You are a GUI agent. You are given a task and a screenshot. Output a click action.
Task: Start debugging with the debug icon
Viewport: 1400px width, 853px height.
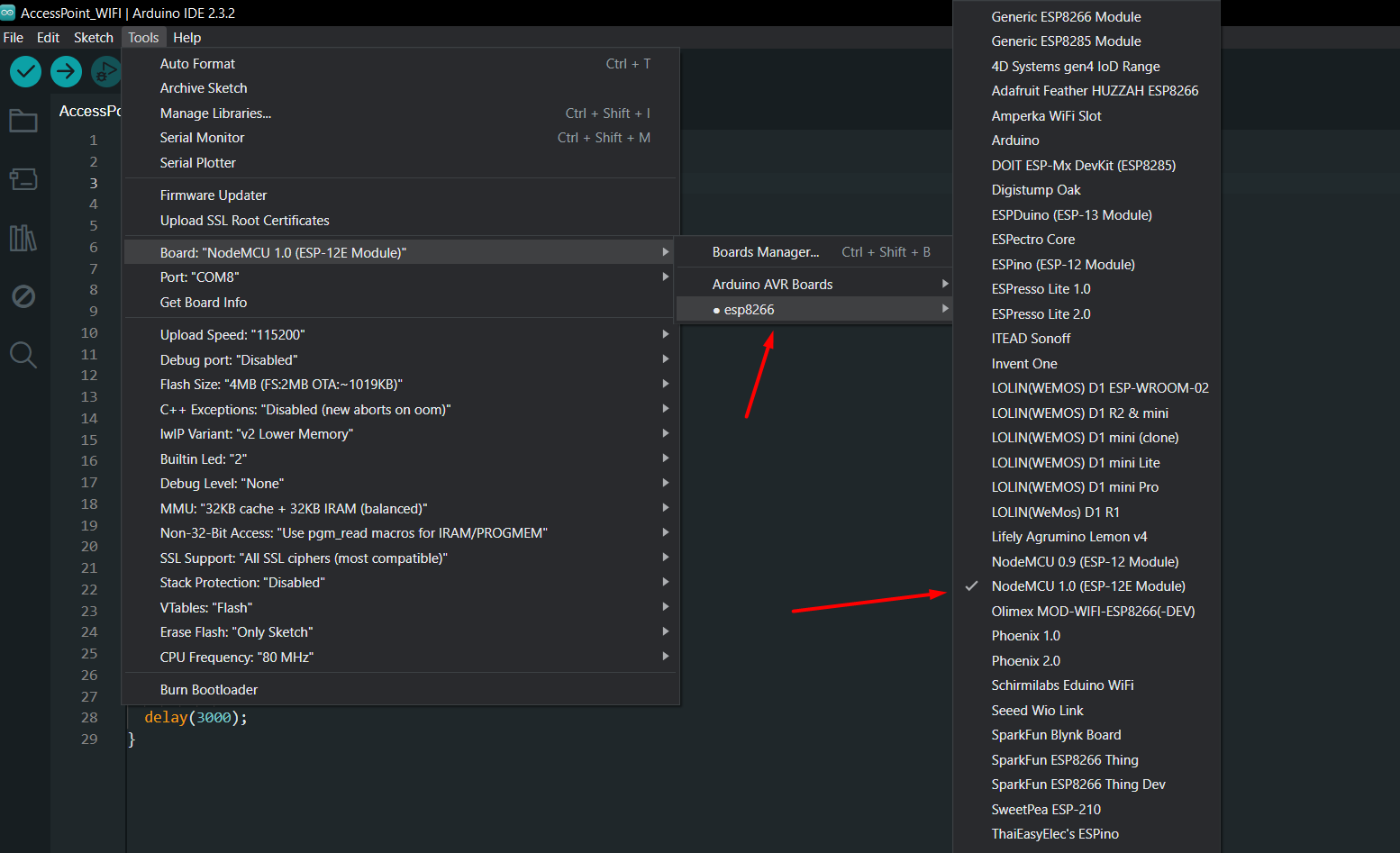(x=105, y=71)
